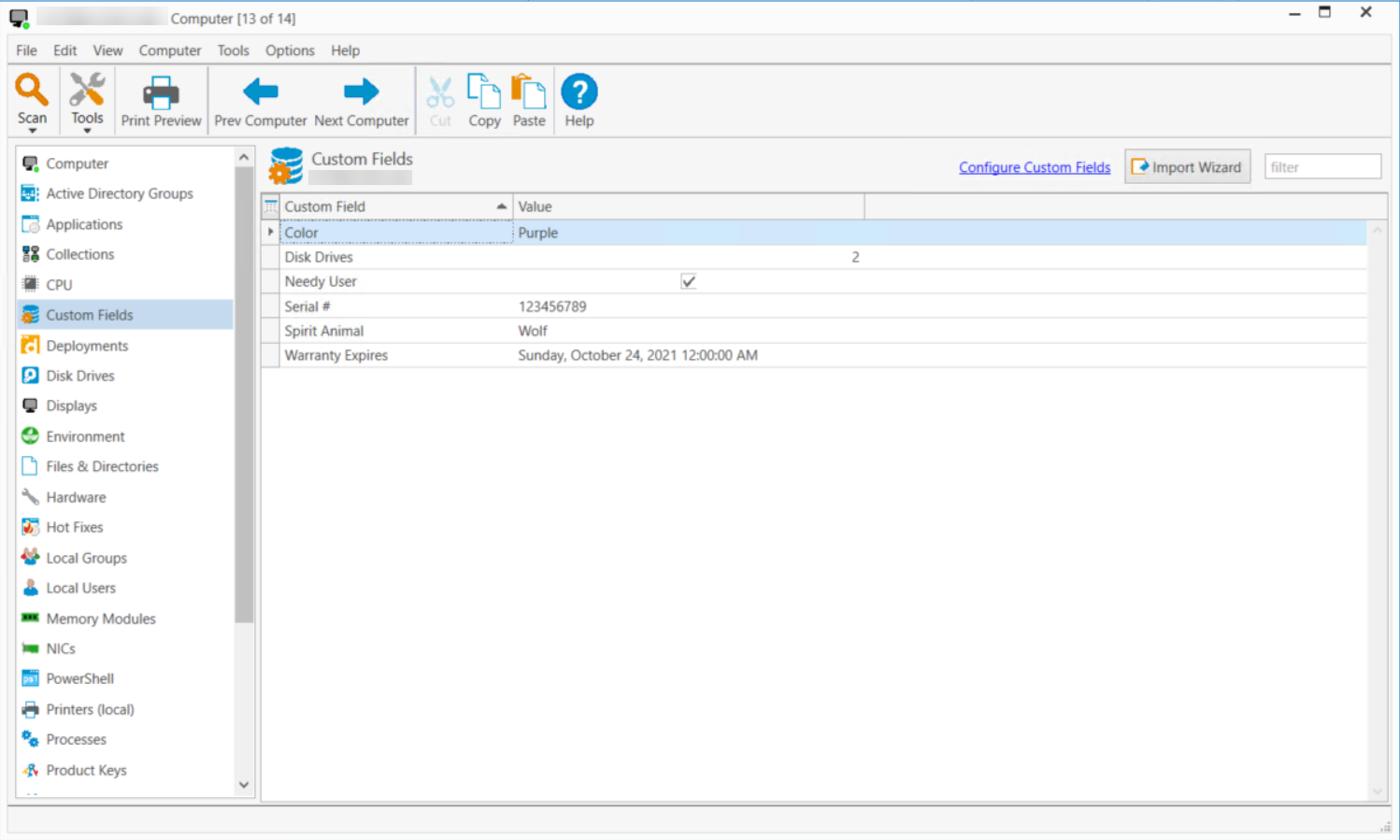This screenshot has height=840, width=1400.
Task: Click the Import Wizard button
Action: (1187, 167)
